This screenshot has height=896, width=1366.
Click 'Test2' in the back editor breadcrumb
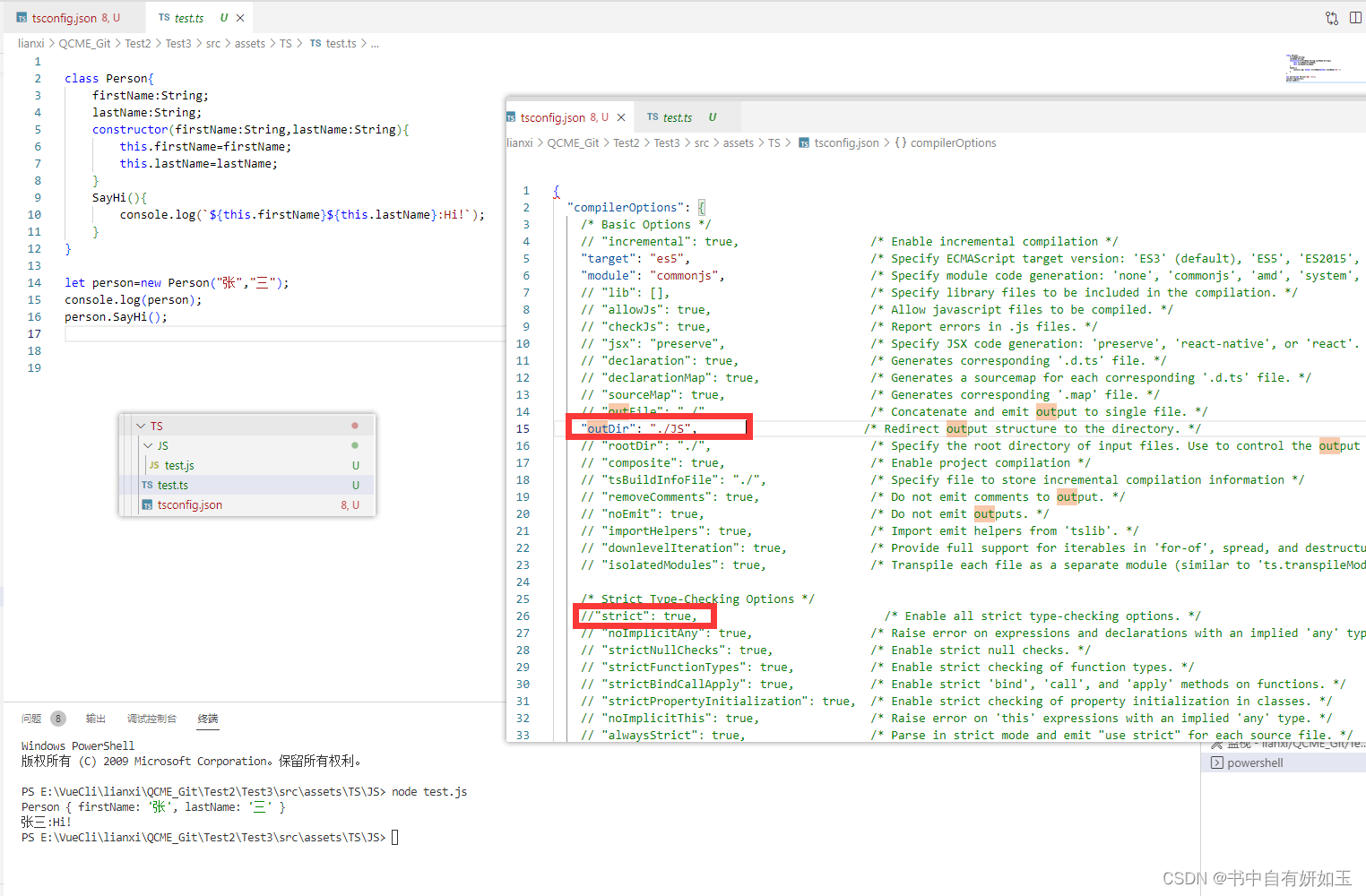click(138, 43)
